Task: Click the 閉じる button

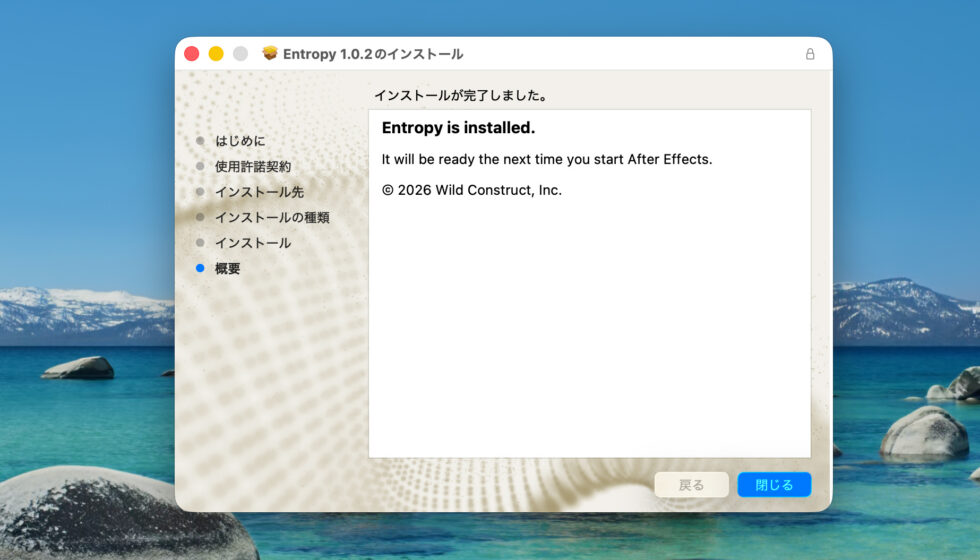Action: tap(774, 485)
